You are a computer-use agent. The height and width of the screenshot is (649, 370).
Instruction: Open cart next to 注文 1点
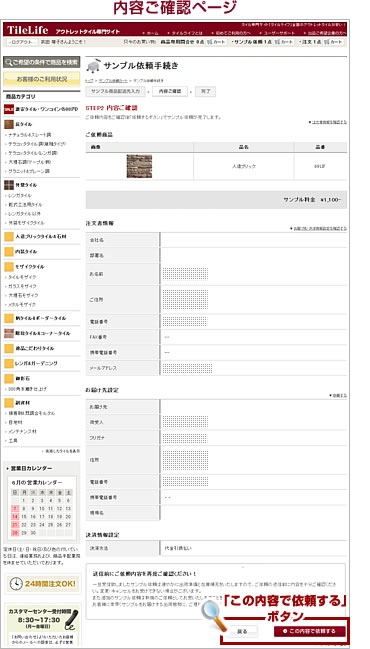334,42
